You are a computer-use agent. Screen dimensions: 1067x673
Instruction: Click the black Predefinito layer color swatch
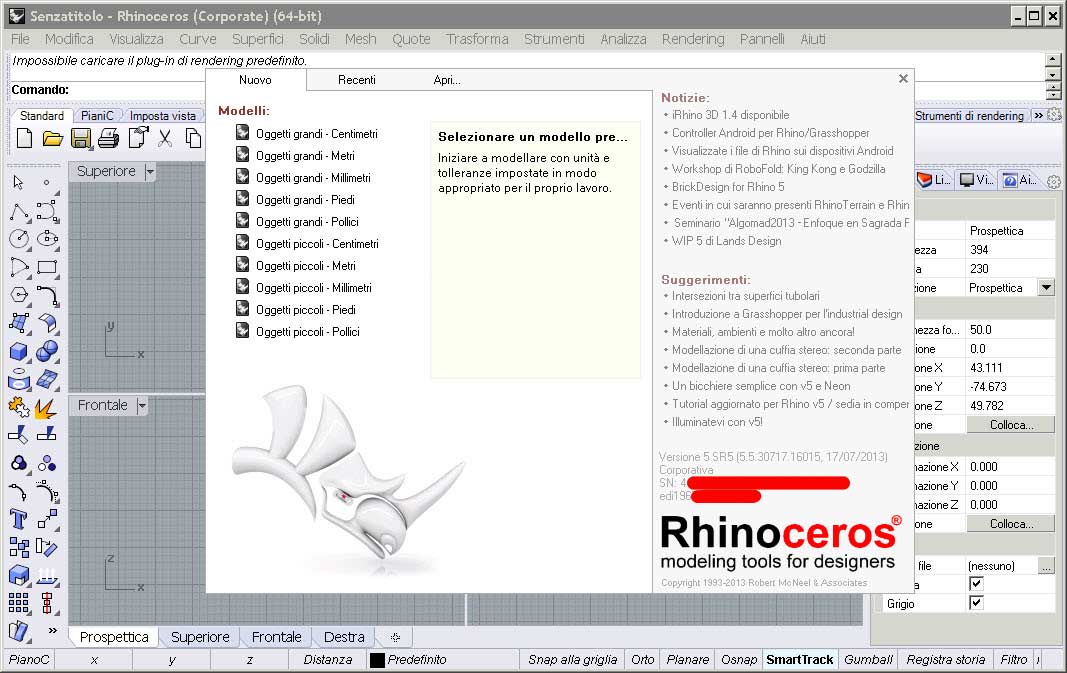pyautogui.click(x=377, y=659)
